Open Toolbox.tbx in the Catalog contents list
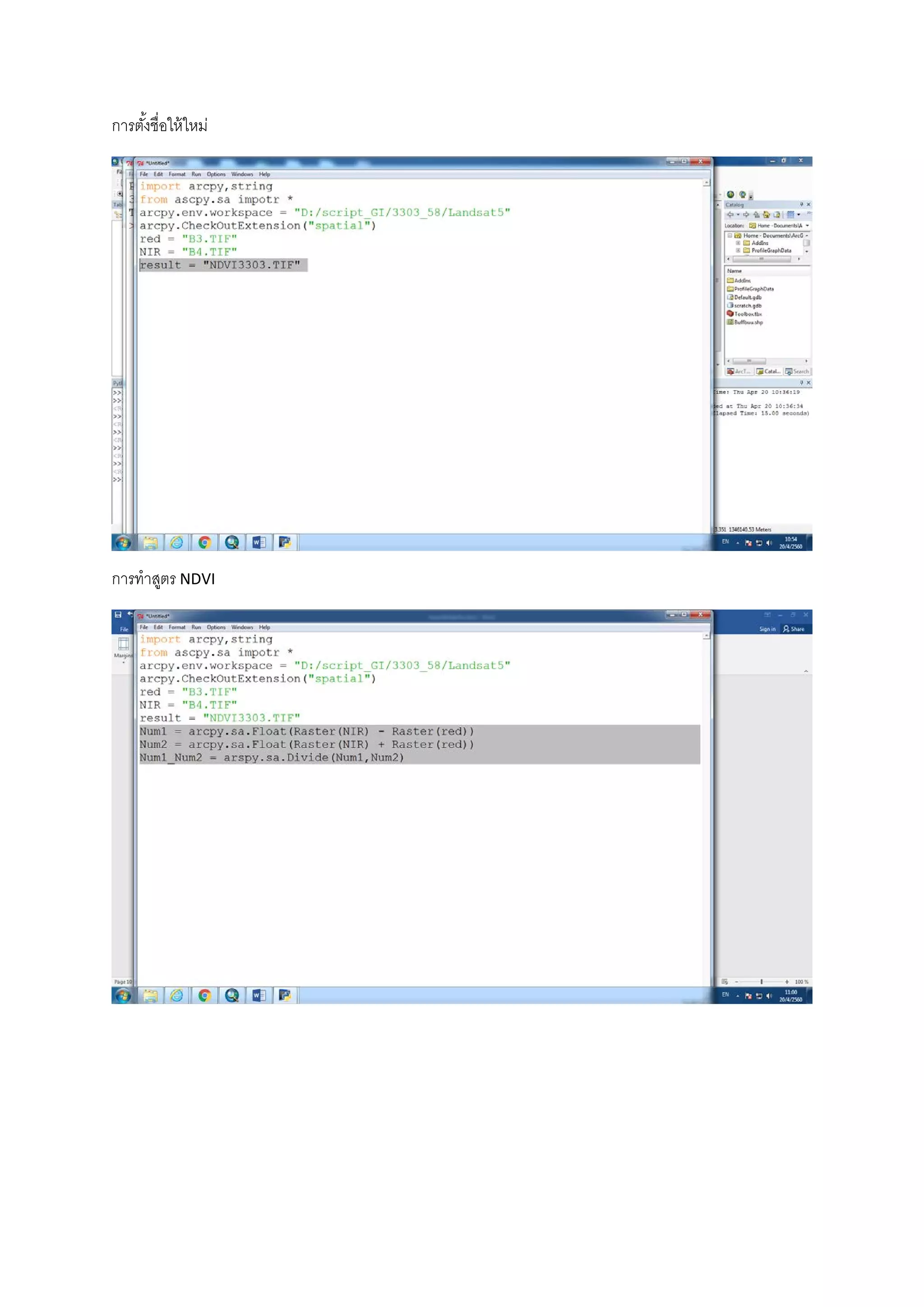Viewport: 924px width, 1307px height. pyautogui.click(x=748, y=314)
